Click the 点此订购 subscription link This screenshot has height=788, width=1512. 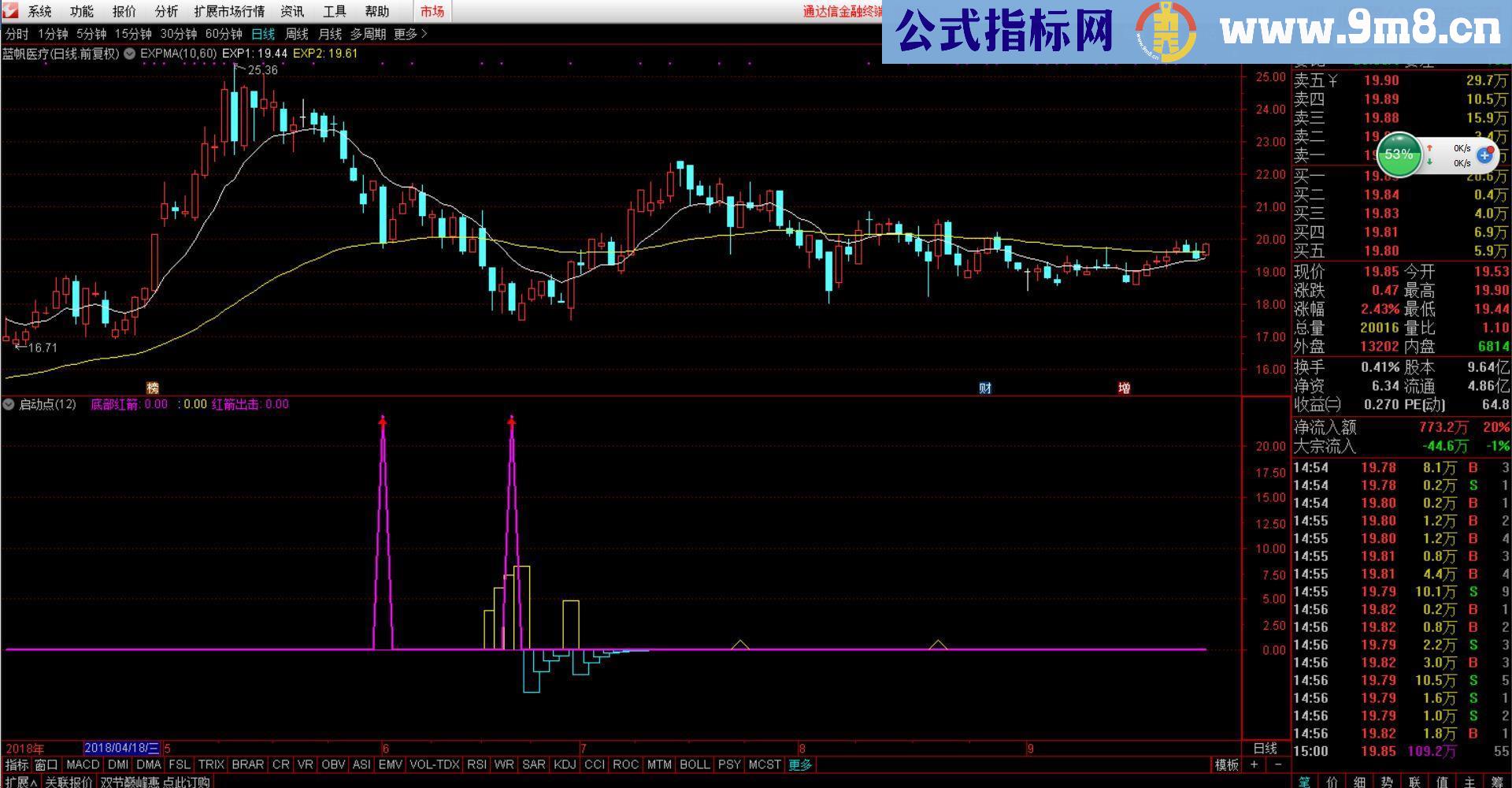[187, 781]
